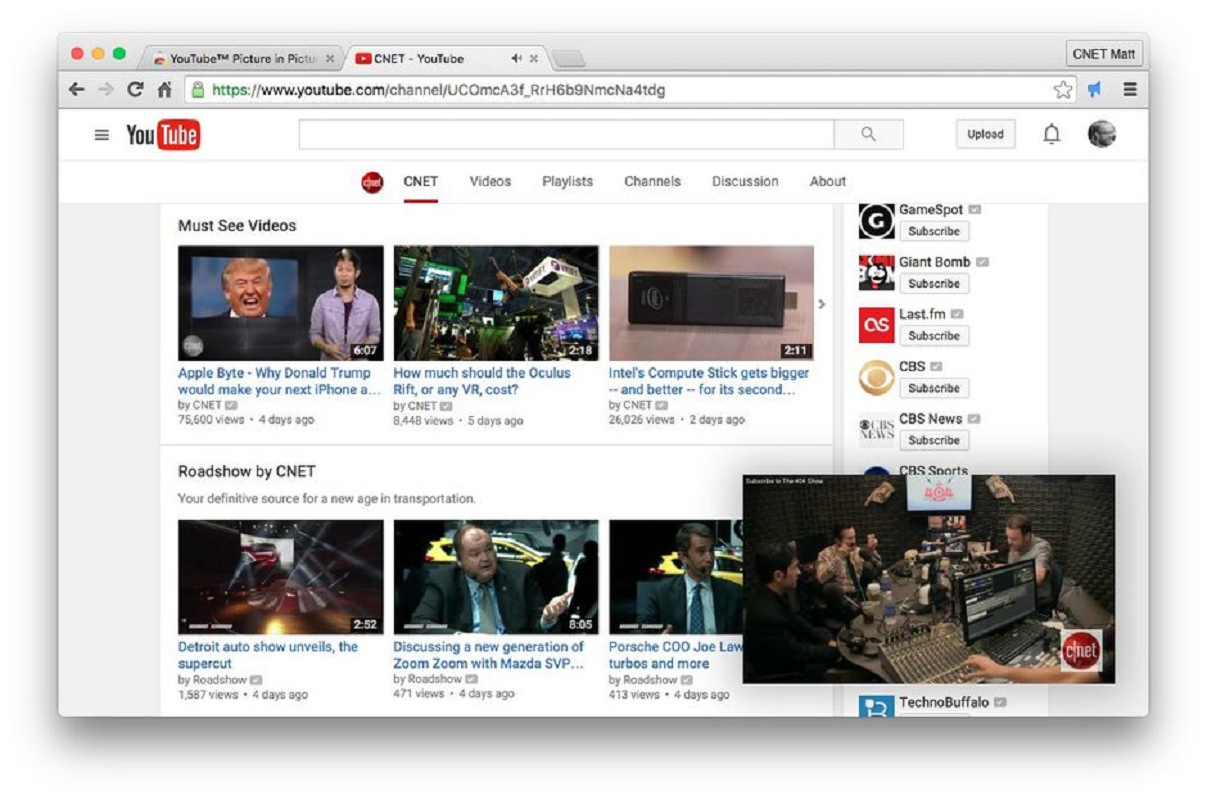Subscribe to GameSpot
This screenshot has width=1207, height=800.
pyautogui.click(x=934, y=231)
